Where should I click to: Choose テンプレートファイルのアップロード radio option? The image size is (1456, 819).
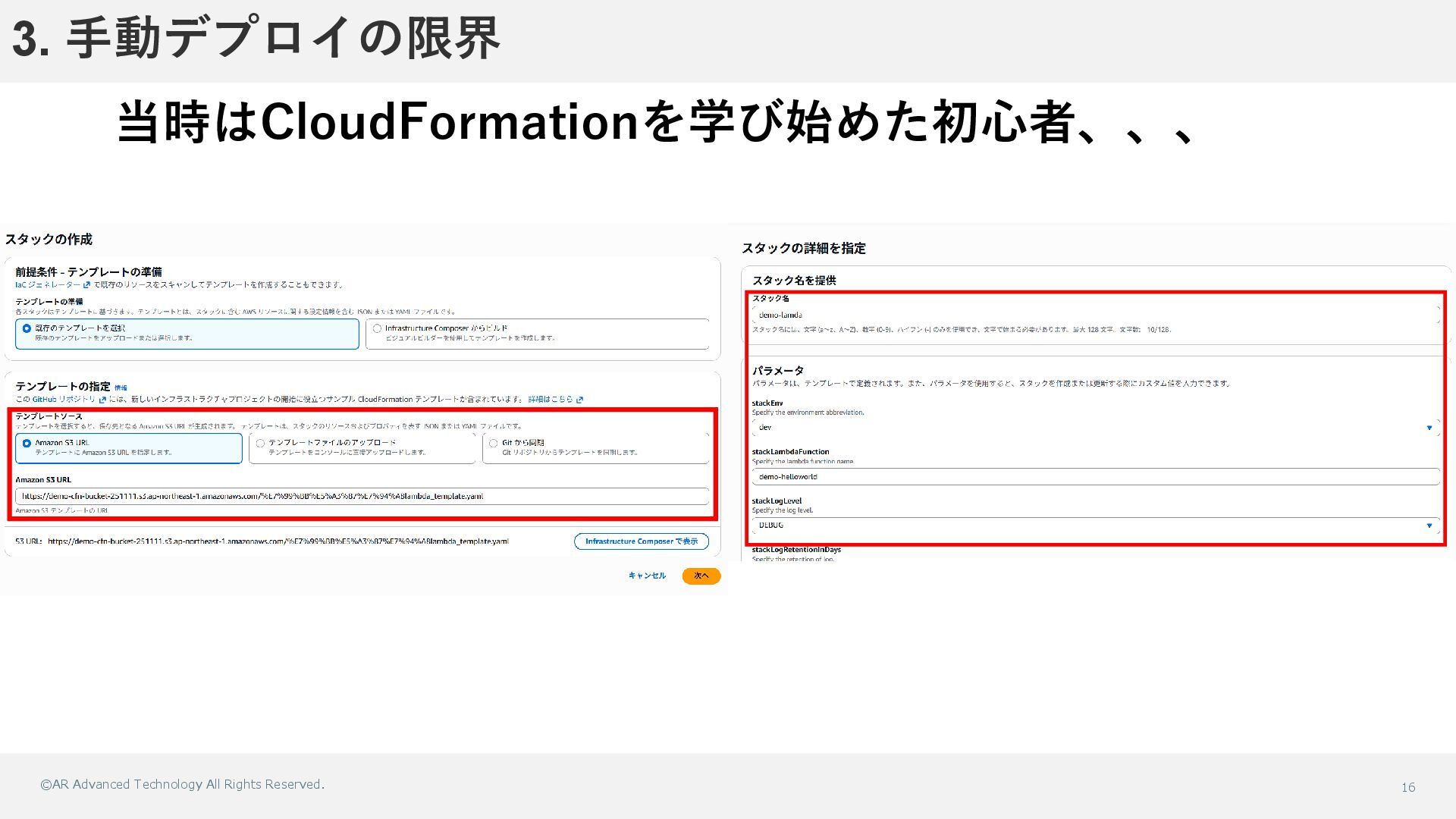point(260,443)
